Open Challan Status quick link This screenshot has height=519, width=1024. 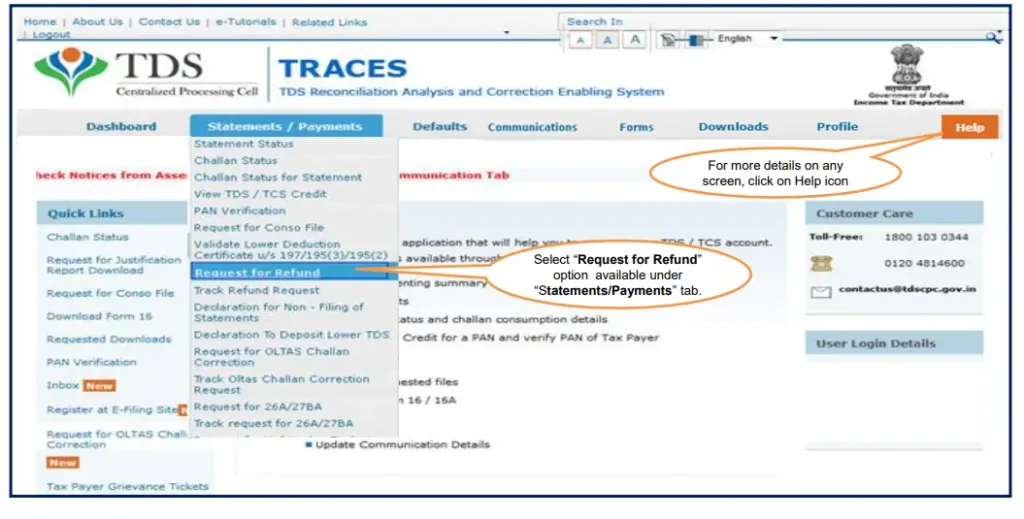click(88, 237)
